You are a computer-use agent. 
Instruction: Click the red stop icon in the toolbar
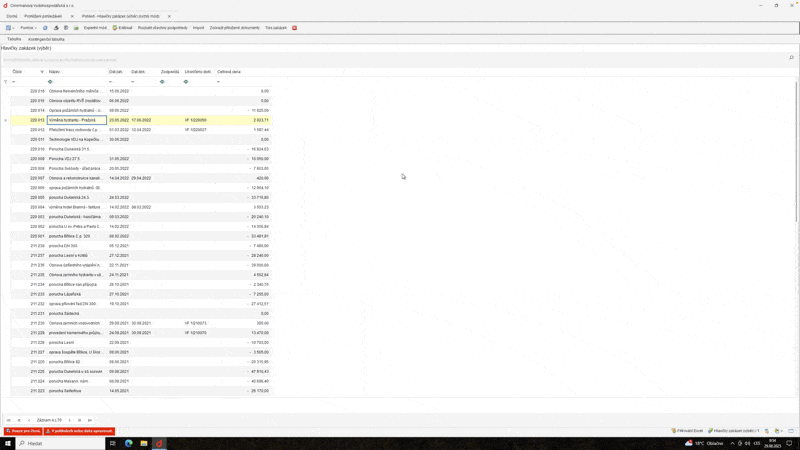tap(294, 28)
